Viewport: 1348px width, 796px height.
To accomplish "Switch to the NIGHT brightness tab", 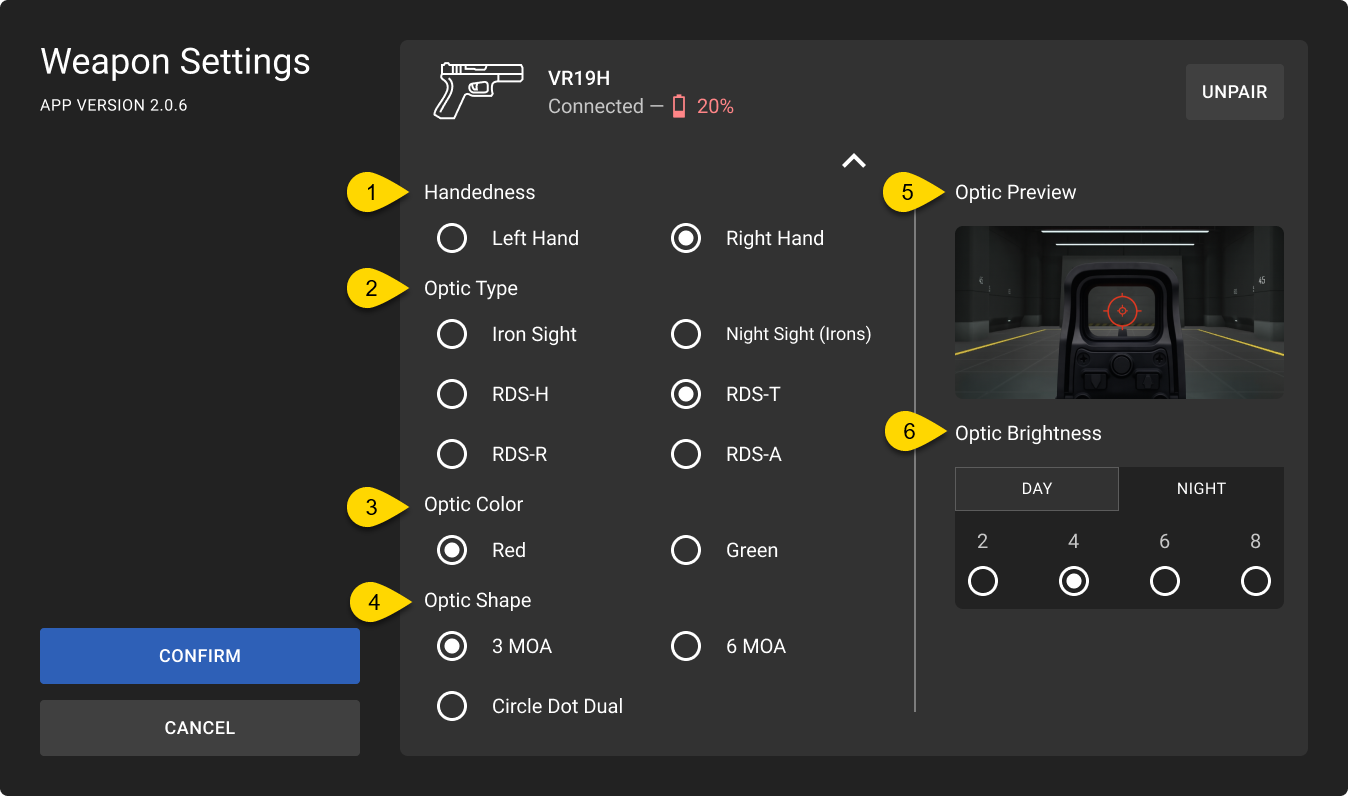I will coord(1201,489).
